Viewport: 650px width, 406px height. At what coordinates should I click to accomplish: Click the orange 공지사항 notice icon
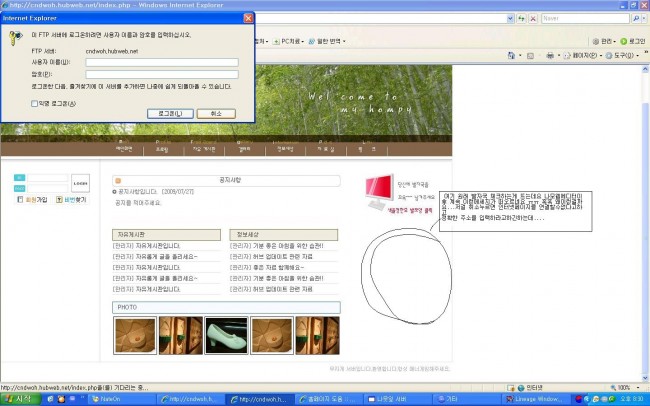click(117, 181)
